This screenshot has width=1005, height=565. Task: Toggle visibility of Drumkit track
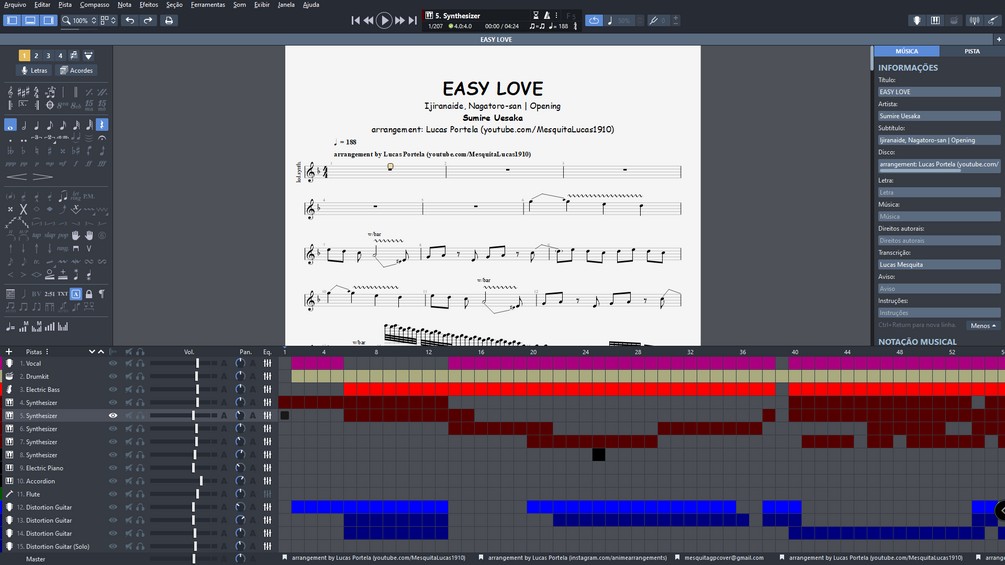(x=113, y=377)
